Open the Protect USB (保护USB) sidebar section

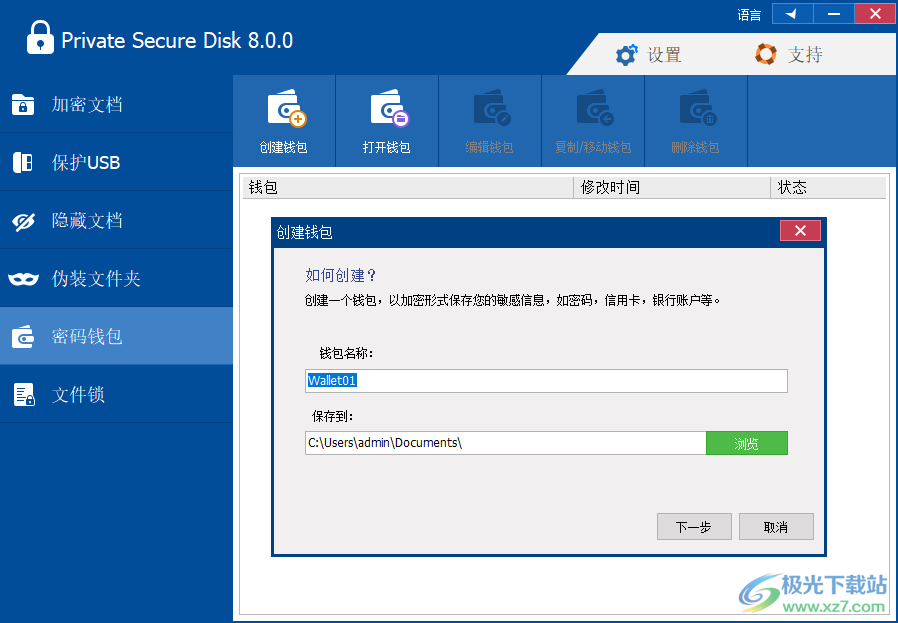click(116, 162)
